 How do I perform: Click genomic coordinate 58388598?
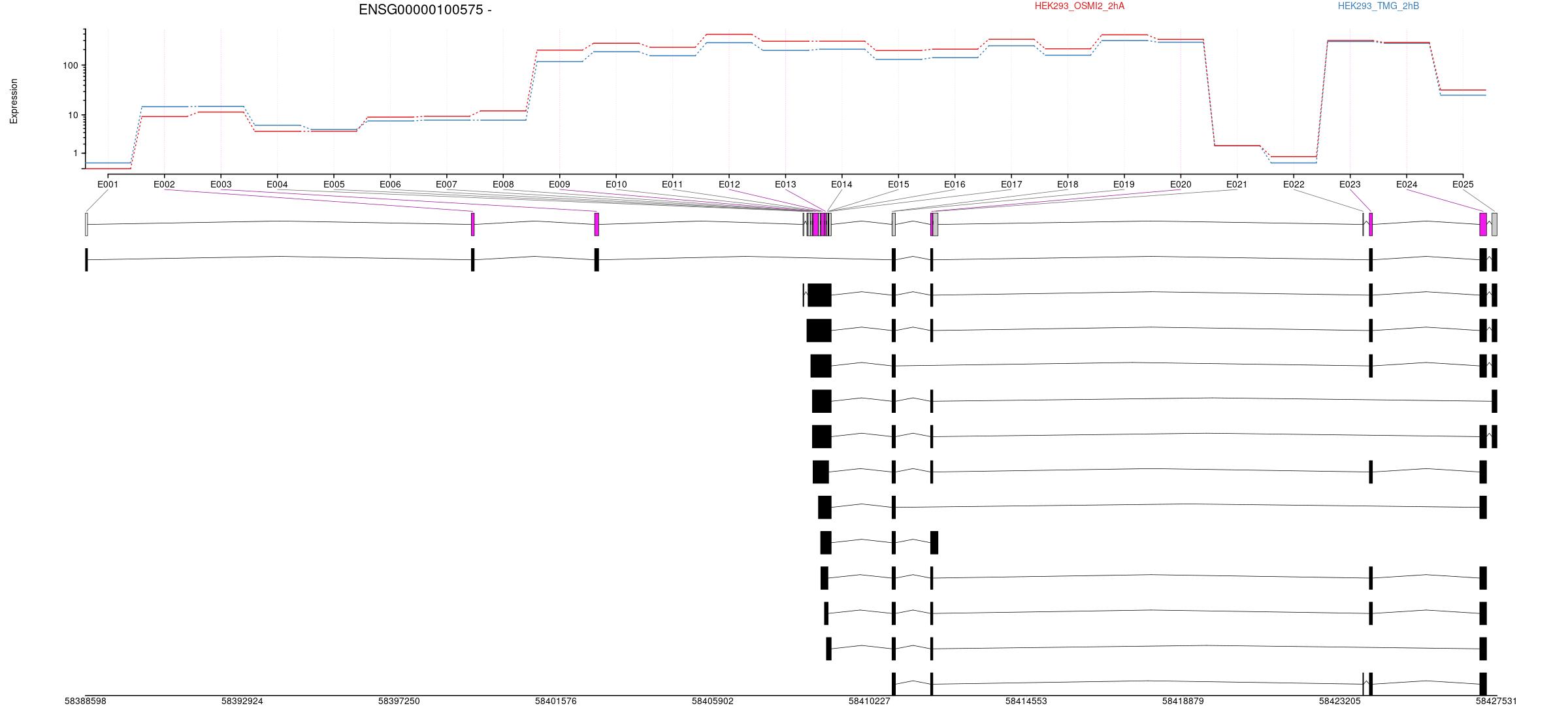86,701
